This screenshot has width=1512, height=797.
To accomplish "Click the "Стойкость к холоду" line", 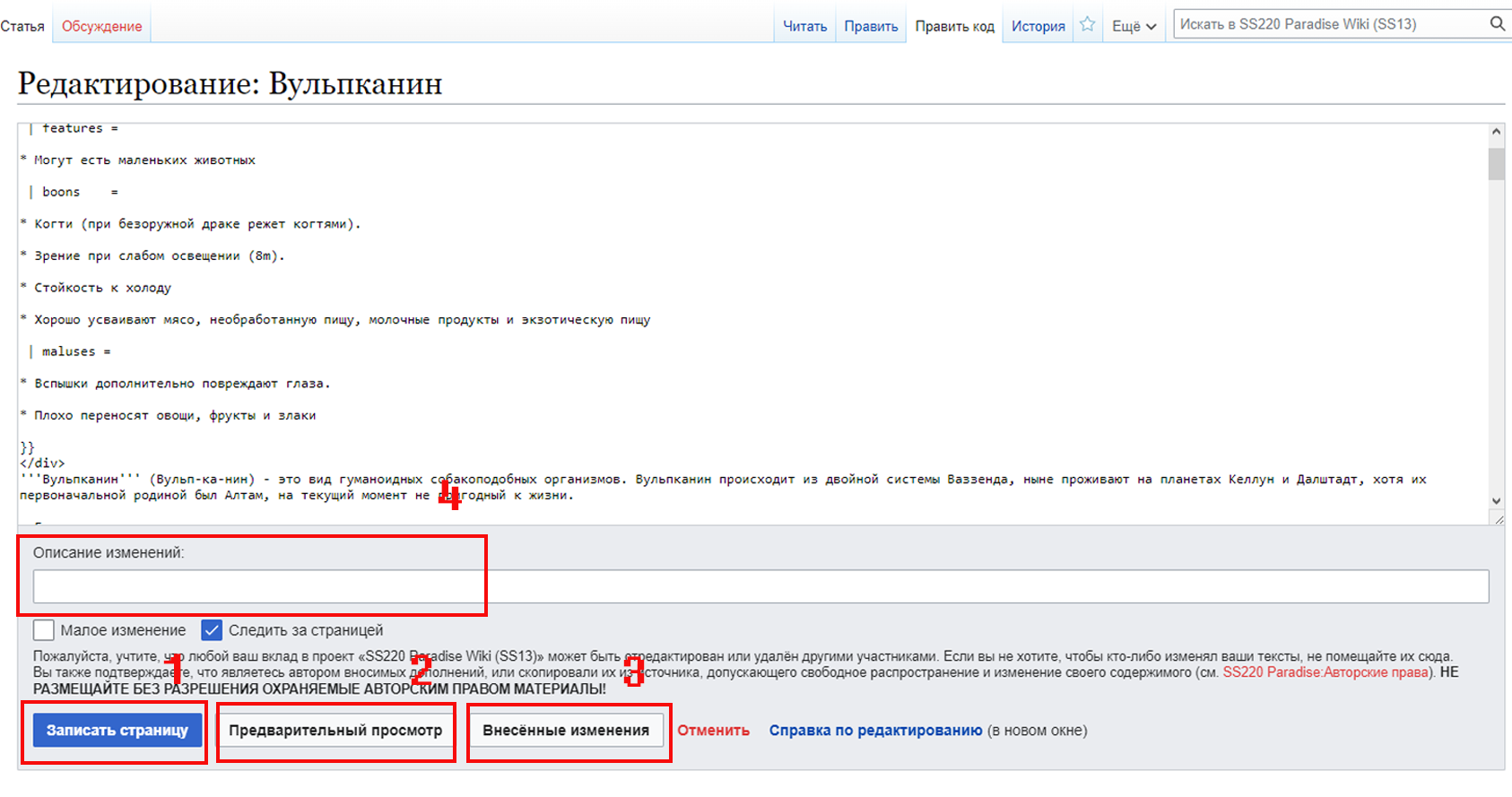I will pyautogui.click(x=96, y=288).
